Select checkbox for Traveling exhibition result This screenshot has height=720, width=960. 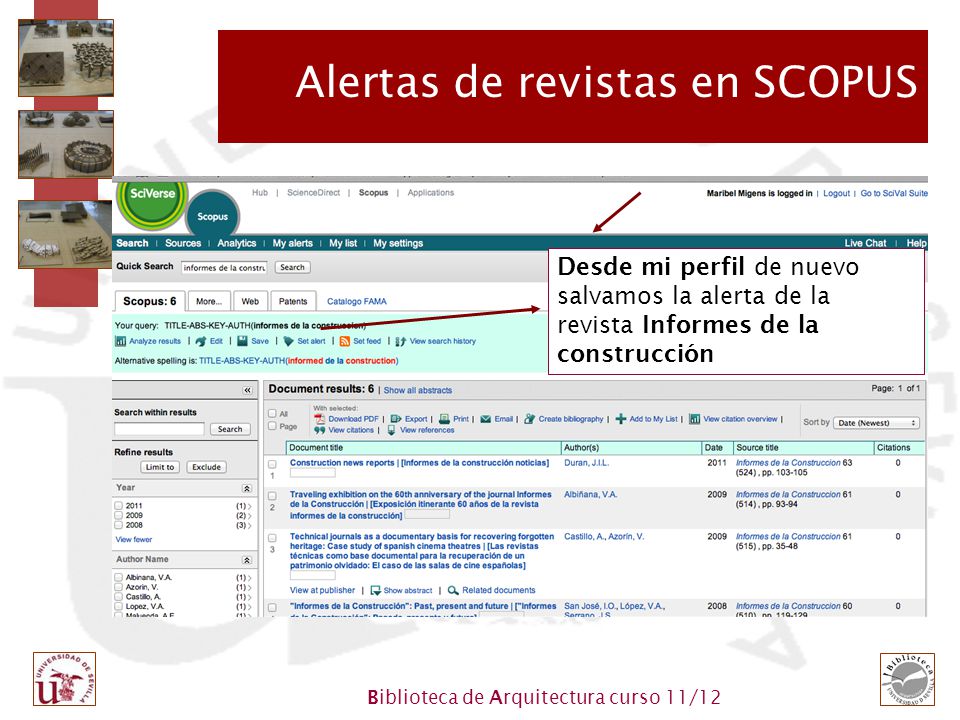(x=272, y=495)
